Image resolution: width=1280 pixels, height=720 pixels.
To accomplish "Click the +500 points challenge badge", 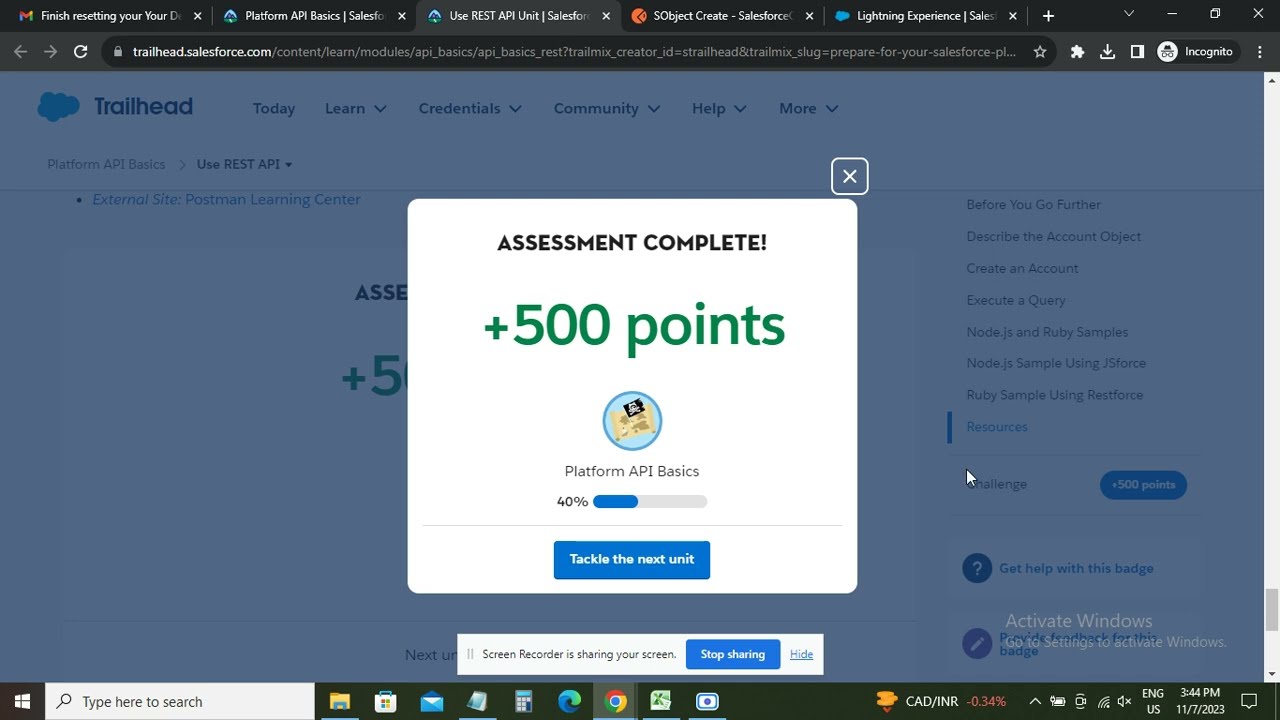I will 1143,485.
